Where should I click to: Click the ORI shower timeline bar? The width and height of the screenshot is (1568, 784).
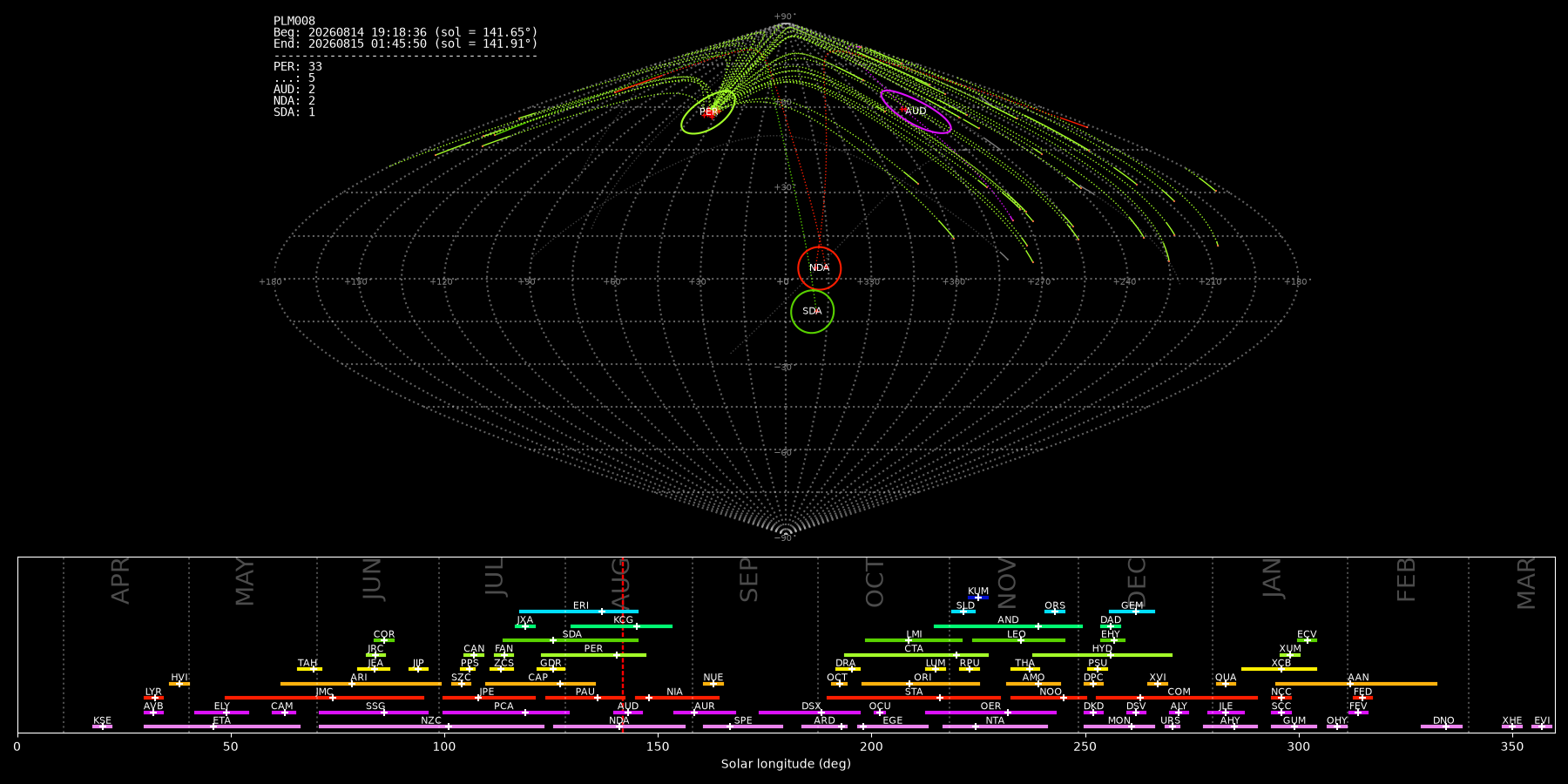pos(921,684)
